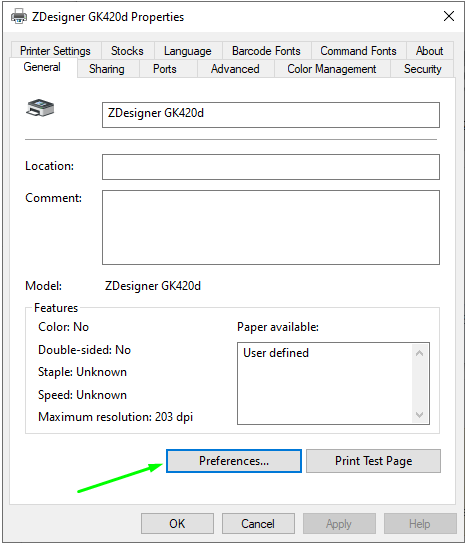Go to the Advanced tab
The width and height of the screenshot is (467, 545).
coord(235,68)
